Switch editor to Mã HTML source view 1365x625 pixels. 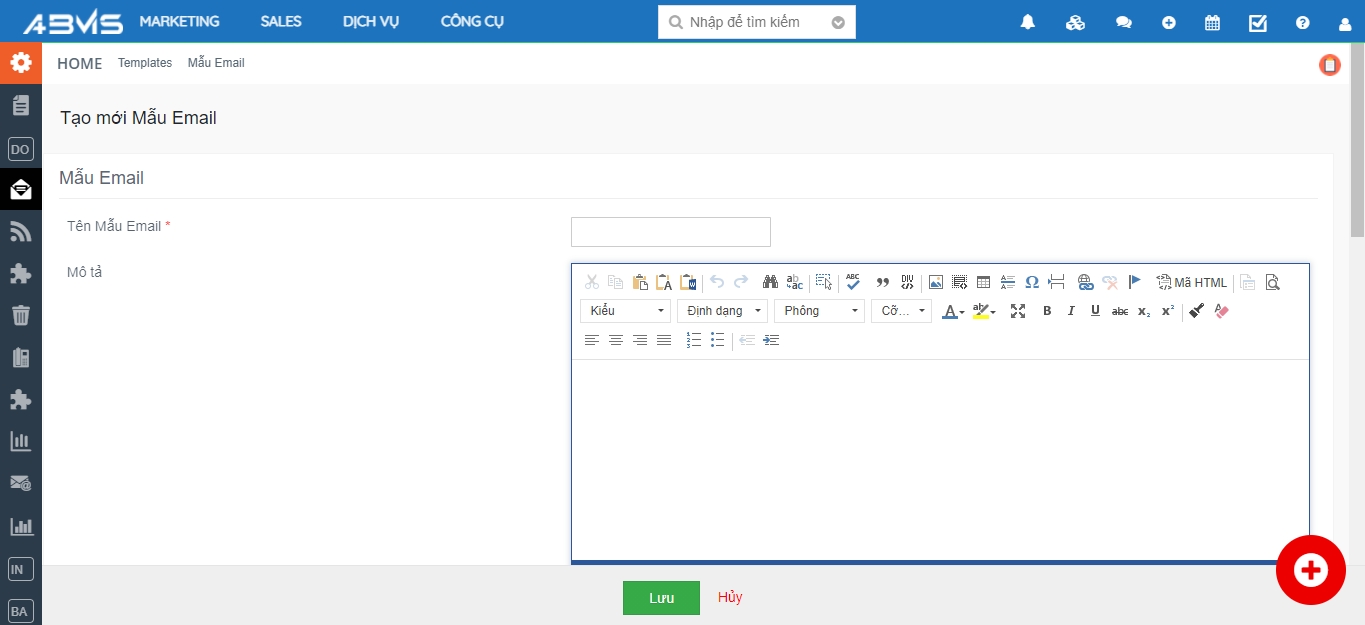pos(1191,282)
